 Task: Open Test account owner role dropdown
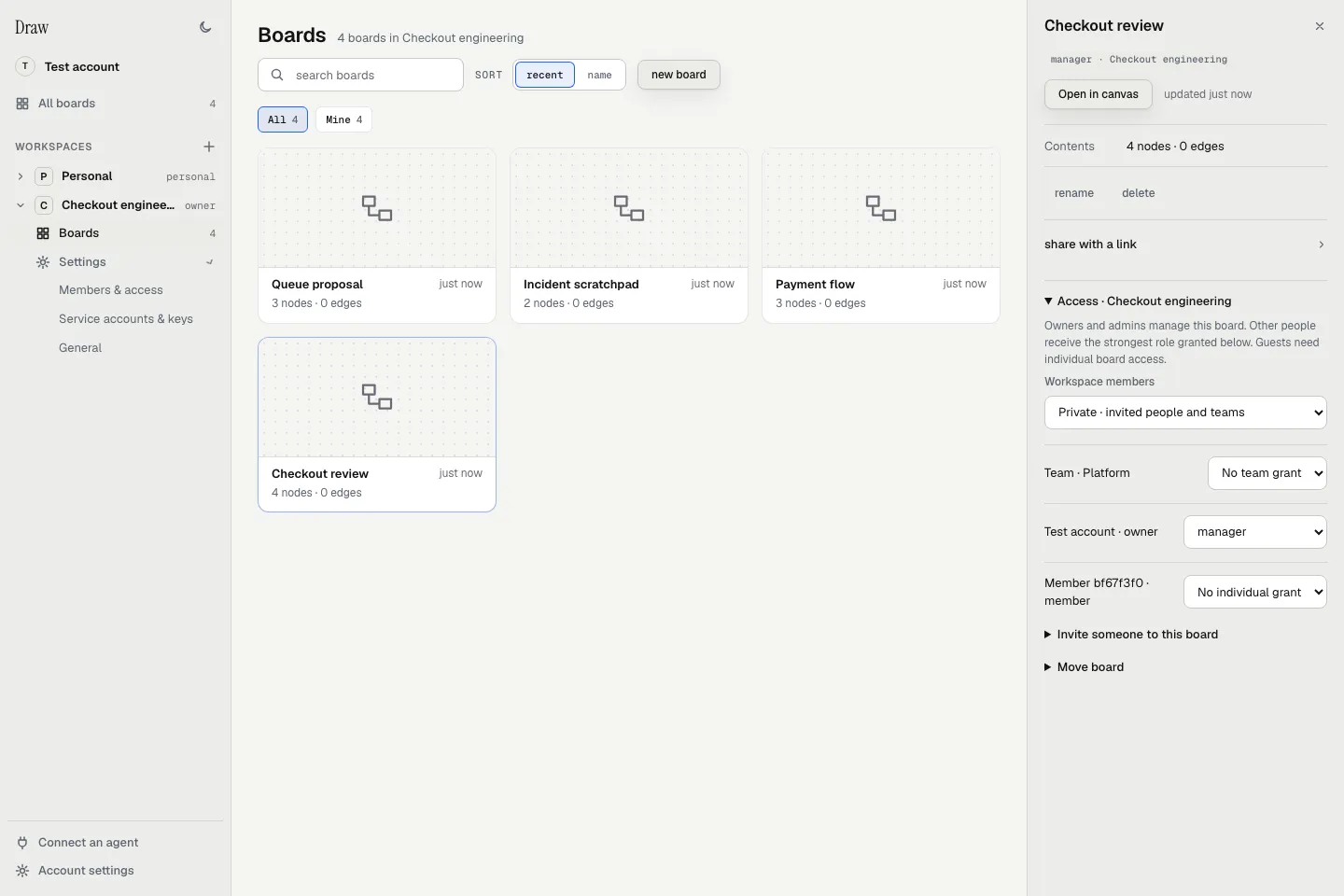[x=1255, y=532]
